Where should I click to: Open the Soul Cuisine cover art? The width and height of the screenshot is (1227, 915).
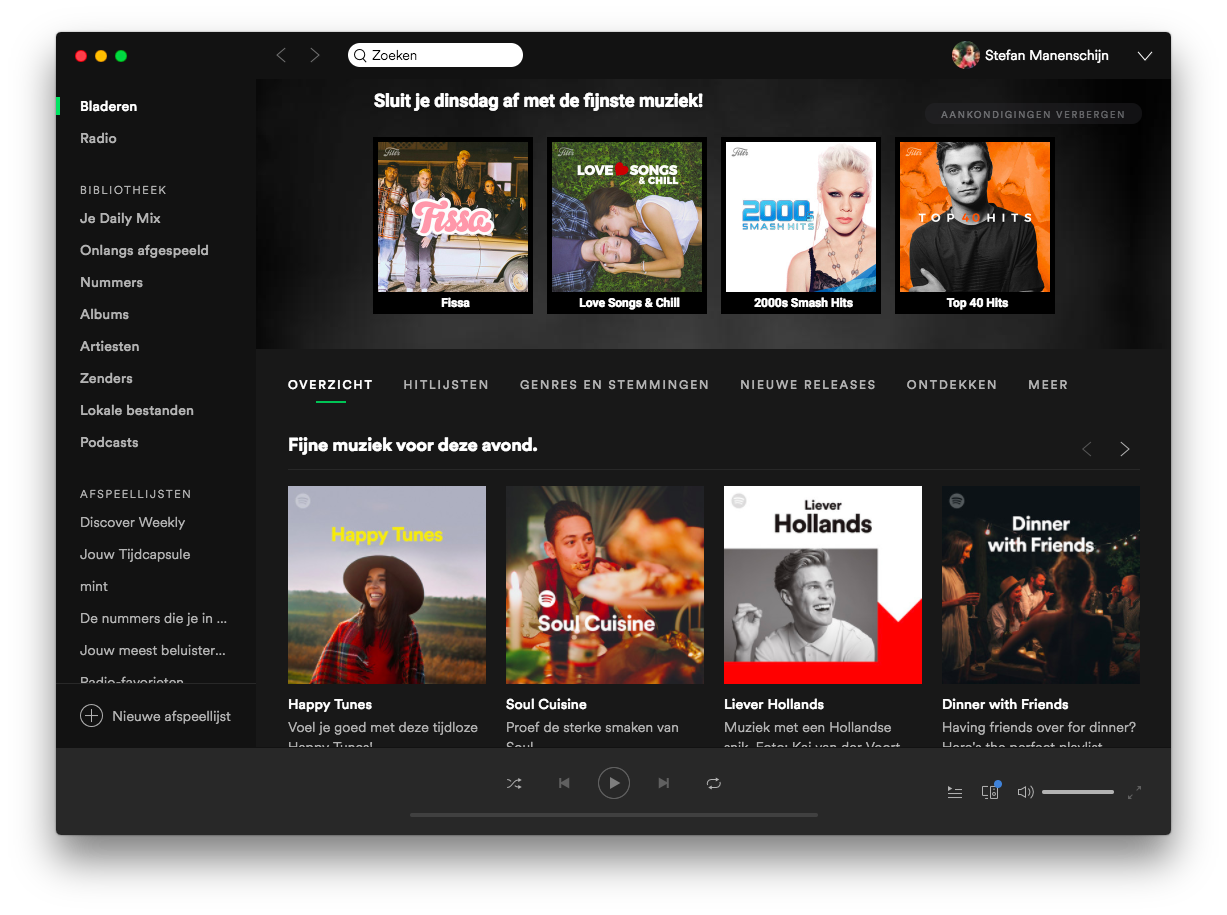tap(605, 585)
